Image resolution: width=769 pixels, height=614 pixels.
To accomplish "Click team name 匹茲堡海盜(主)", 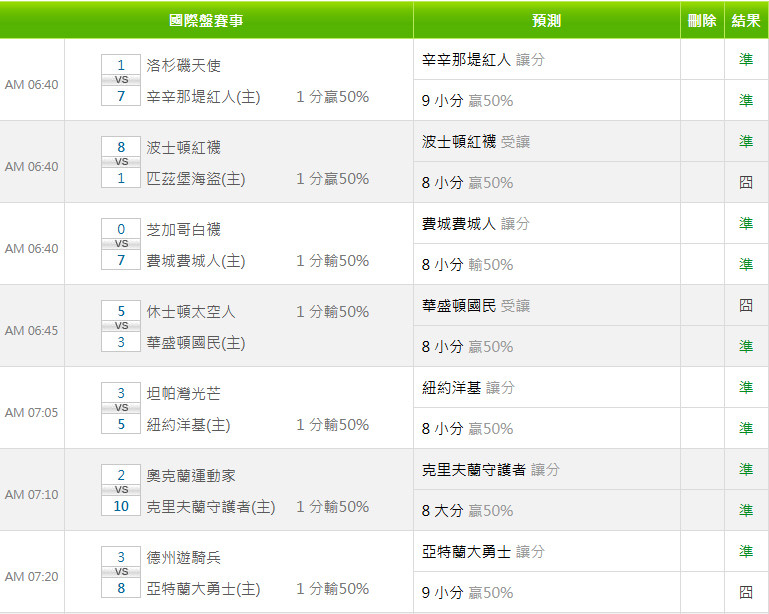I will pos(196,179).
